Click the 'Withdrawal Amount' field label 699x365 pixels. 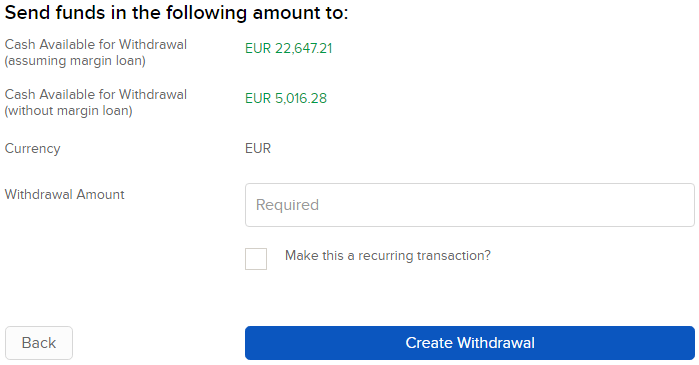point(65,194)
